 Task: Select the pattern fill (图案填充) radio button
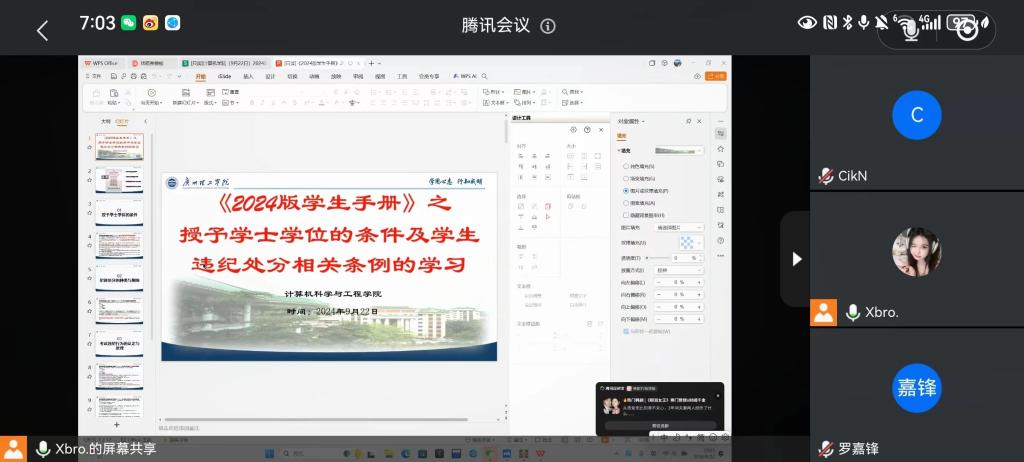(626, 202)
